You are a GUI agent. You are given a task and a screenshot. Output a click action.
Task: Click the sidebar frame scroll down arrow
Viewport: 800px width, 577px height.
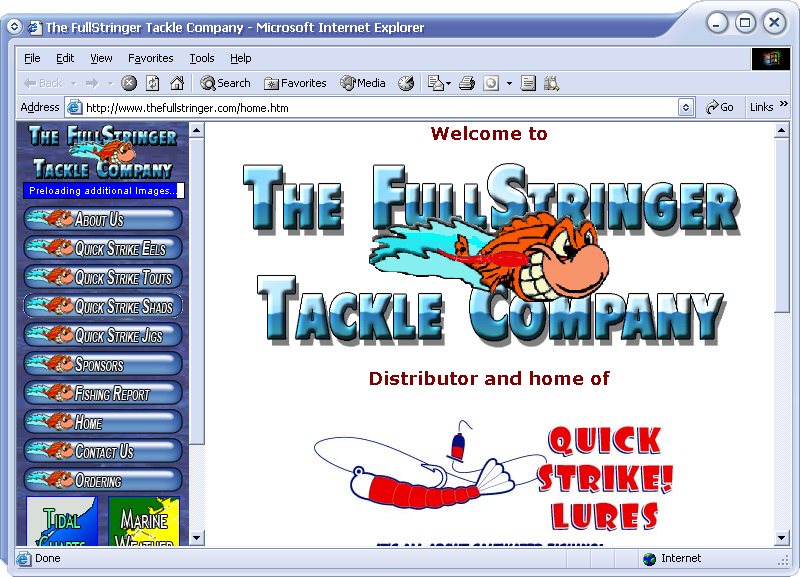pyautogui.click(x=196, y=538)
